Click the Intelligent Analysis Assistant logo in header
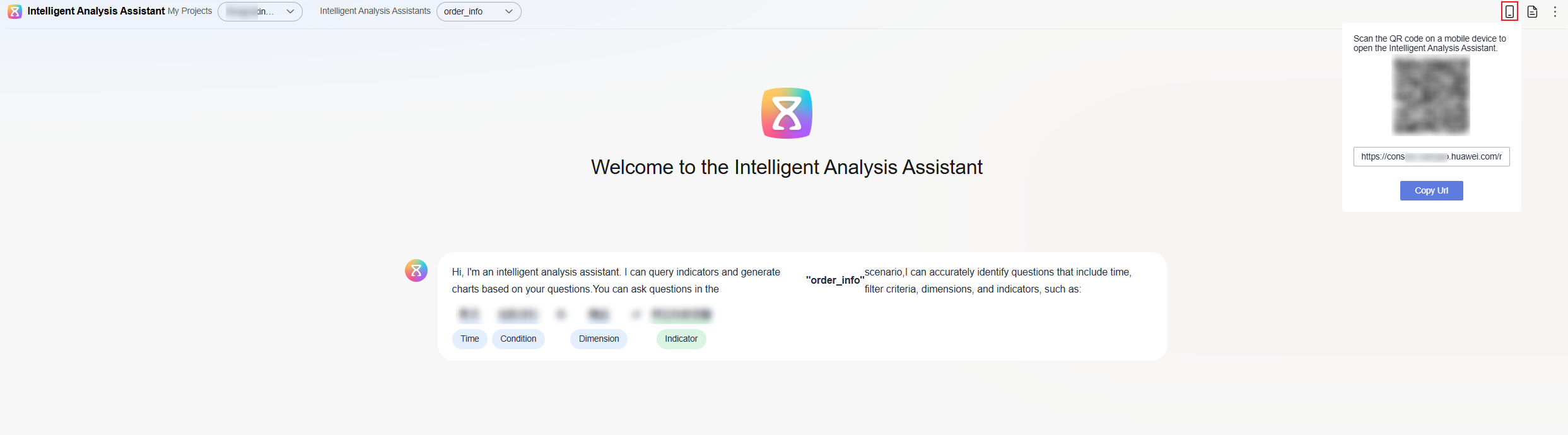This screenshot has width=1568, height=435. pos(15,11)
